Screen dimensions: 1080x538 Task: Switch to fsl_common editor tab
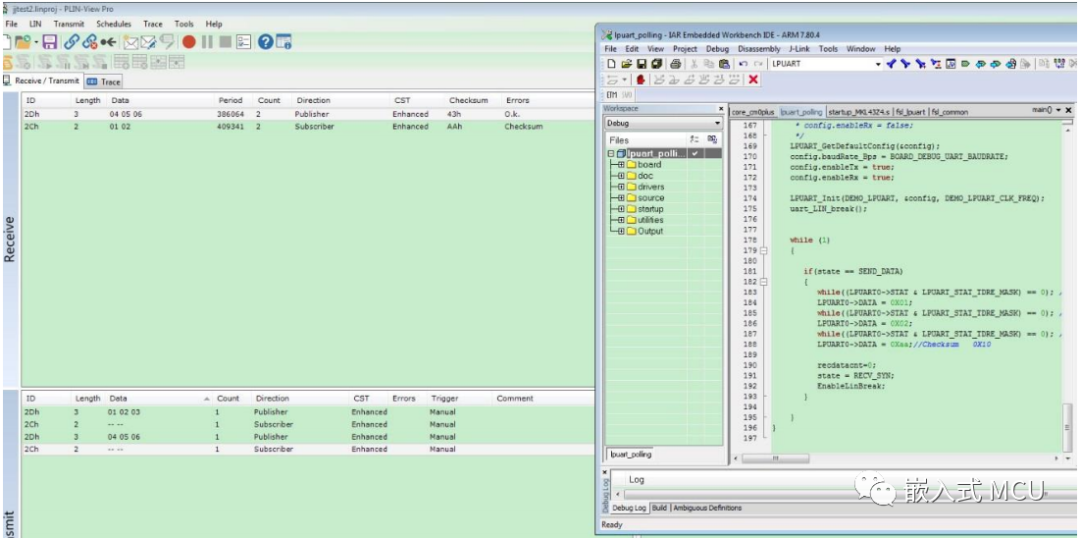pos(950,112)
